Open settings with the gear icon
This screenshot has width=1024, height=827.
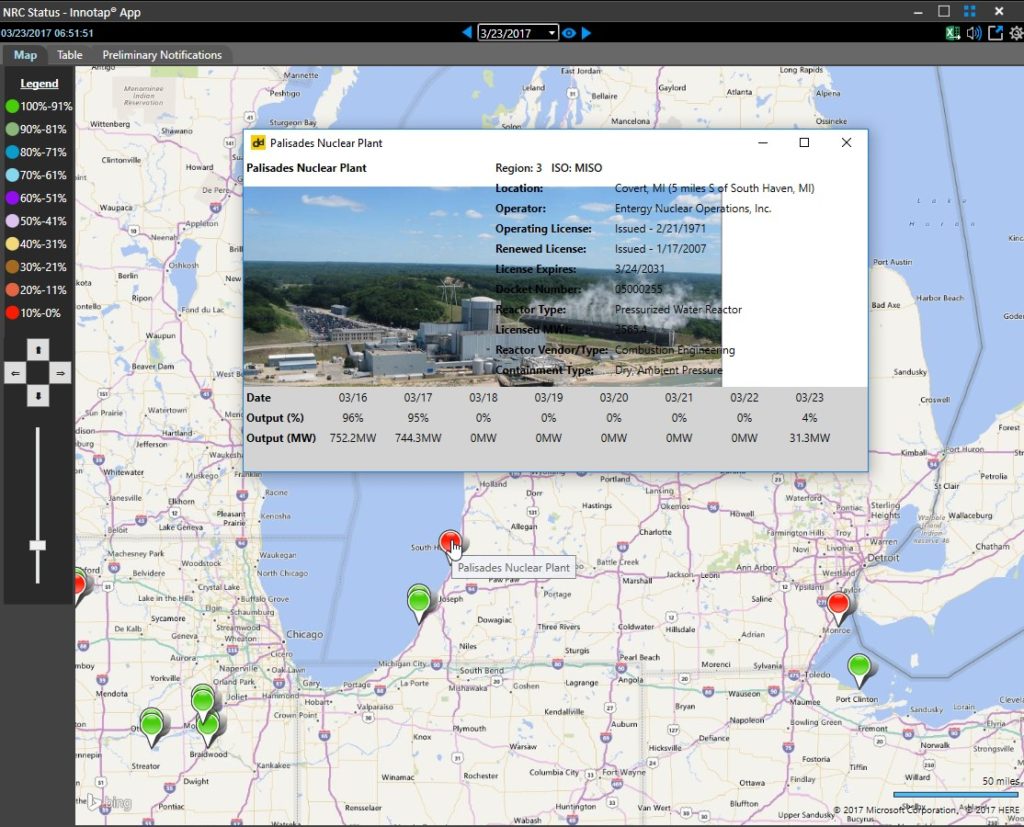click(1016, 33)
